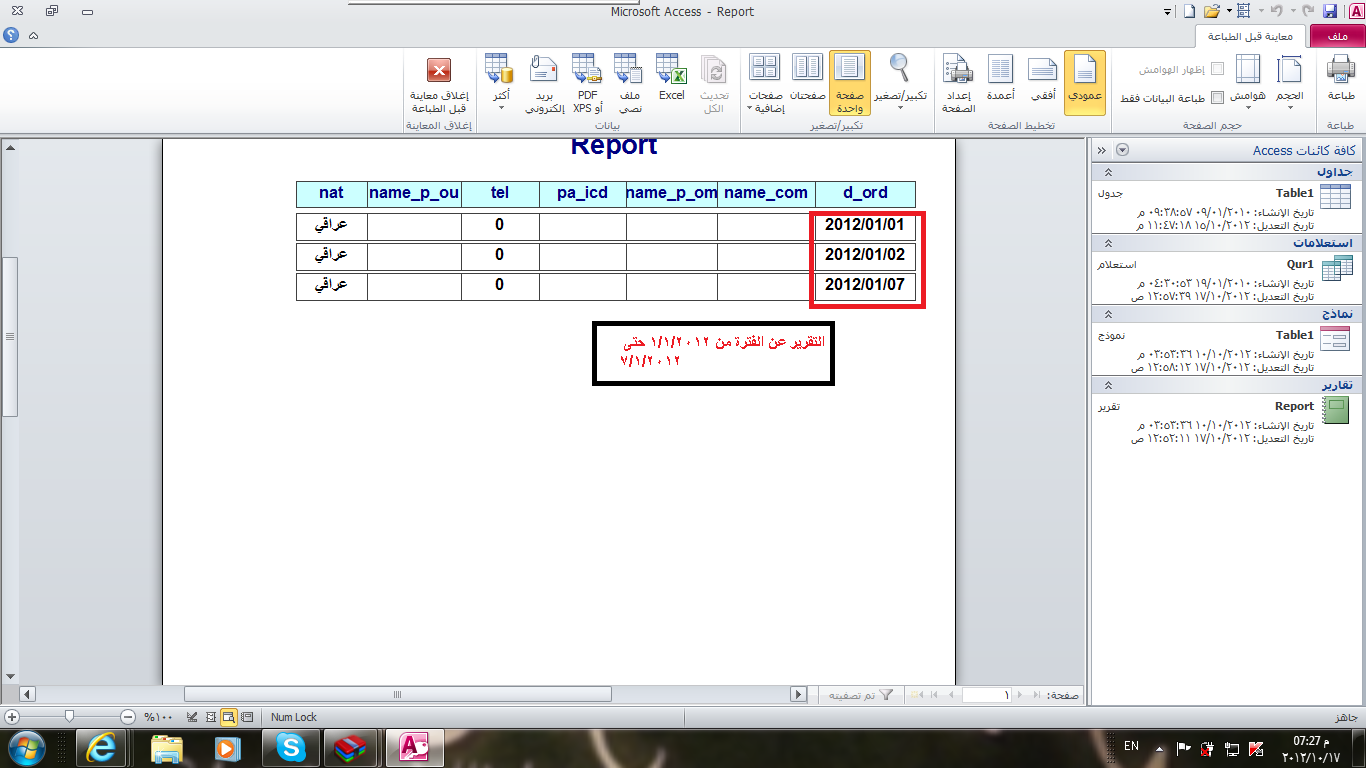Collapse the Queries (استعلامات) group header
The image size is (1366, 768).
[x=1107, y=243]
